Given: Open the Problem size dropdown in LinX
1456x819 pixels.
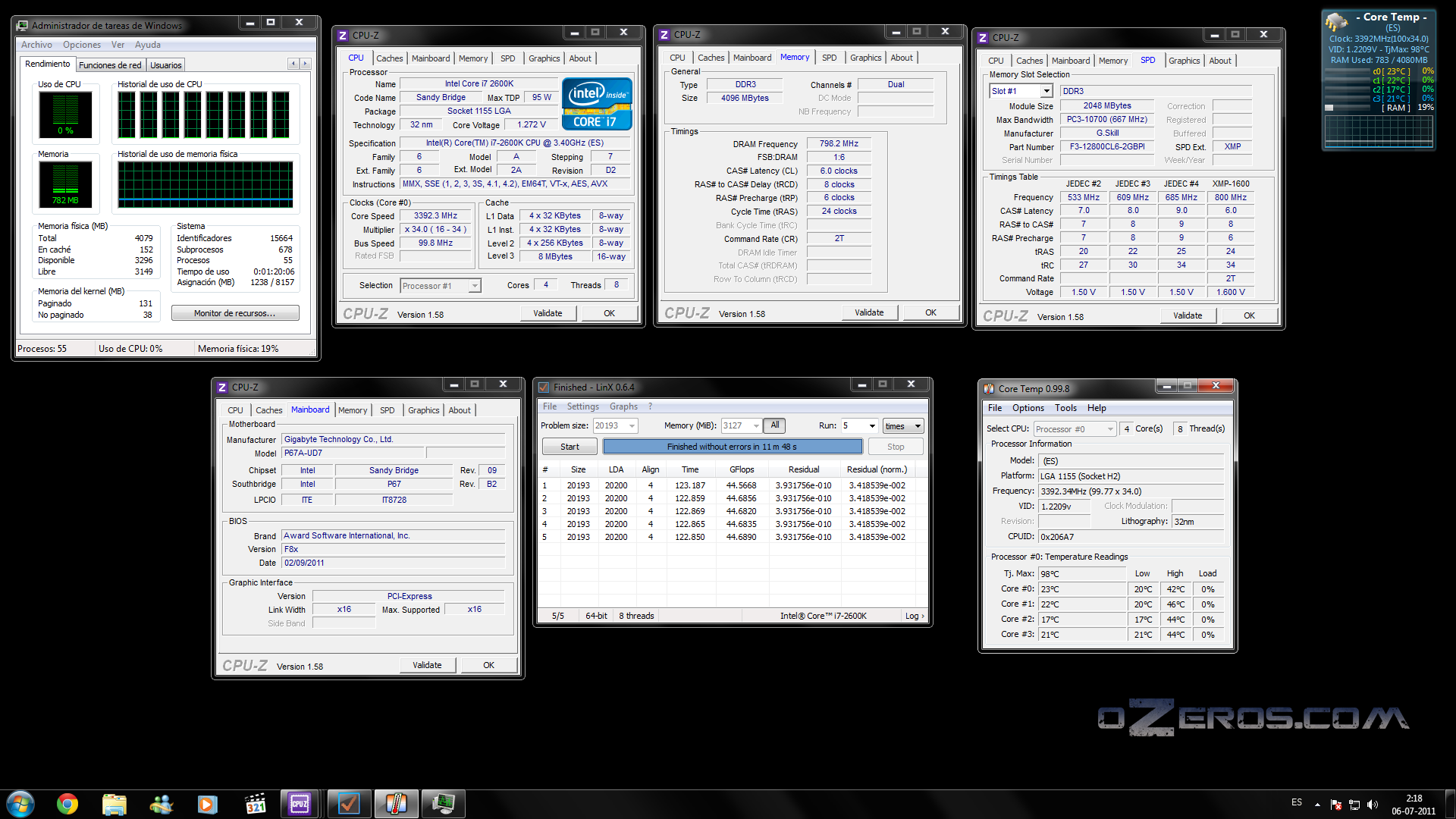Looking at the screenshot, I should [x=632, y=426].
